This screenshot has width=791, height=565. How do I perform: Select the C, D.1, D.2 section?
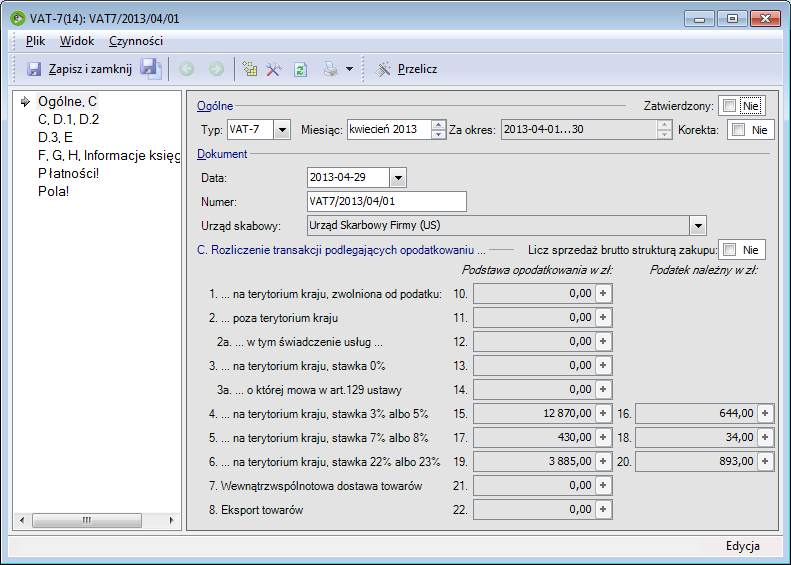pyautogui.click(x=69, y=120)
